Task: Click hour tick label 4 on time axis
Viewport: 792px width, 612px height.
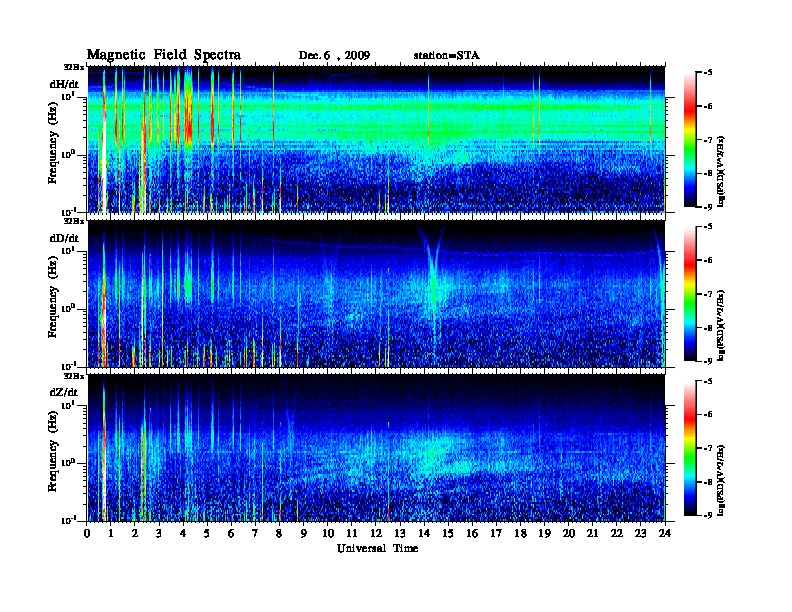Action: [x=183, y=534]
